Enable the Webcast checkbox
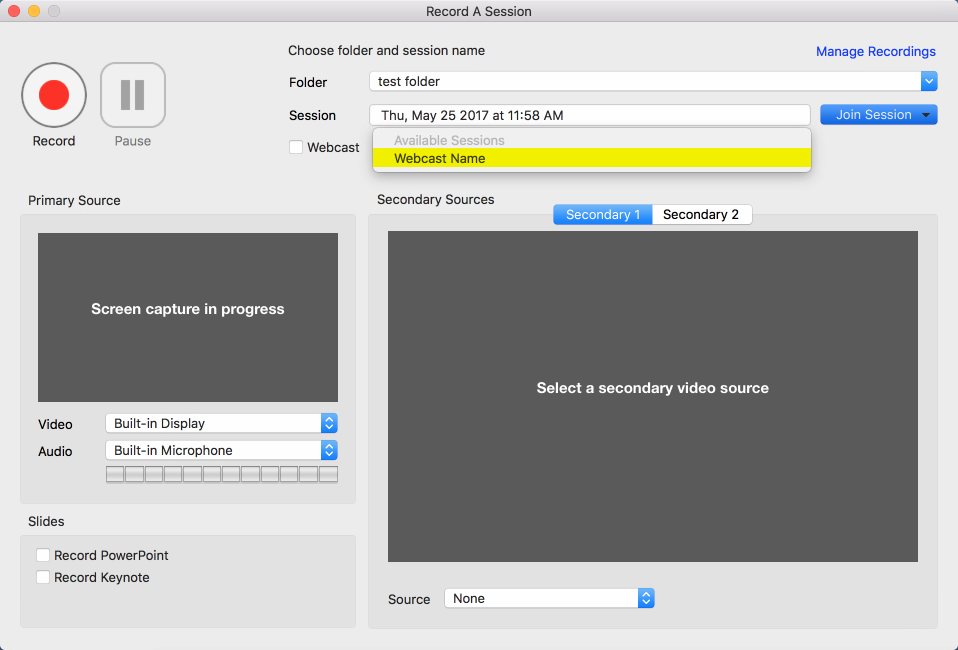The height and width of the screenshot is (650, 958). point(296,147)
